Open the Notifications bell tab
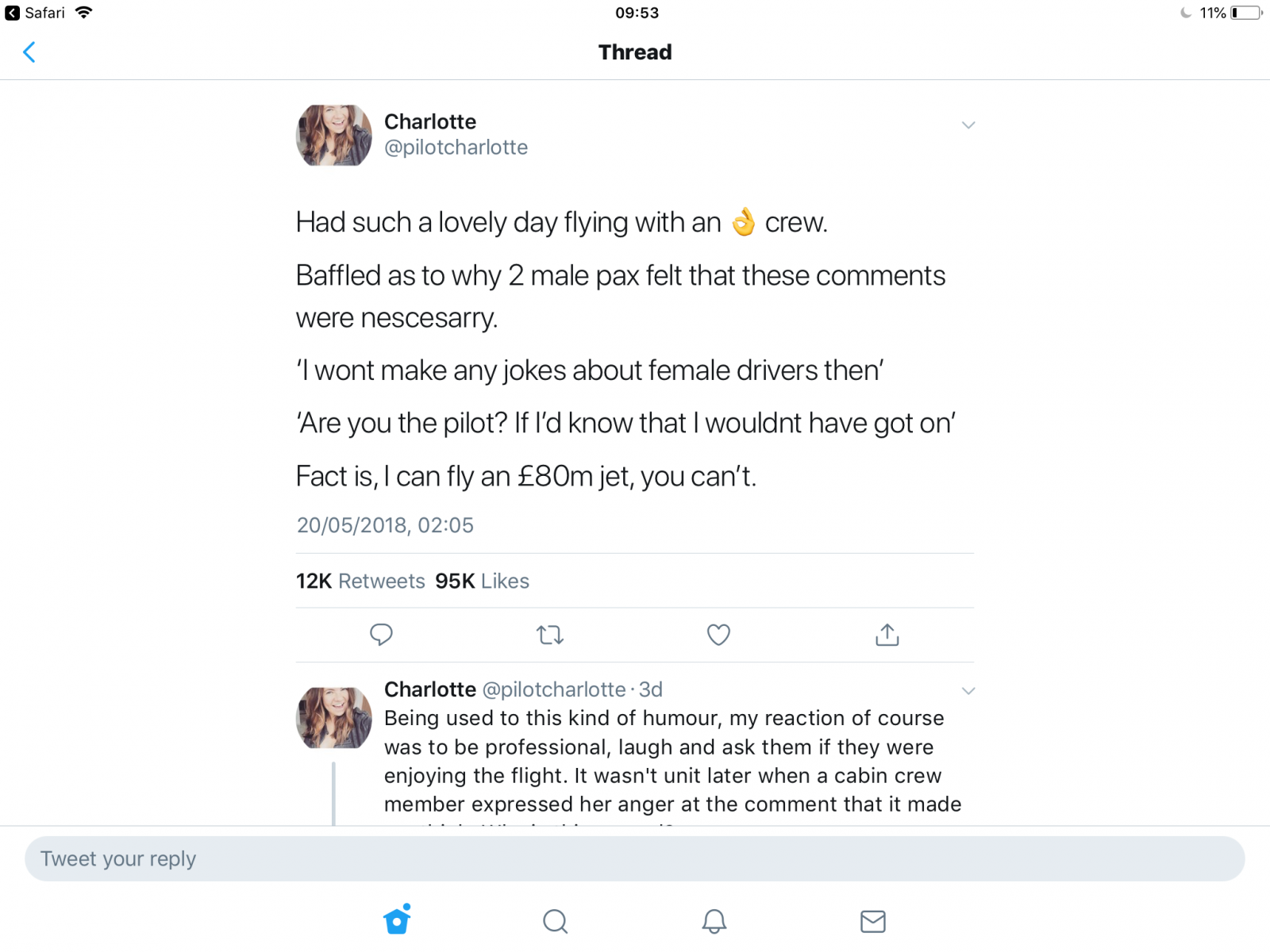The image size is (1270, 952). click(x=714, y=921)
